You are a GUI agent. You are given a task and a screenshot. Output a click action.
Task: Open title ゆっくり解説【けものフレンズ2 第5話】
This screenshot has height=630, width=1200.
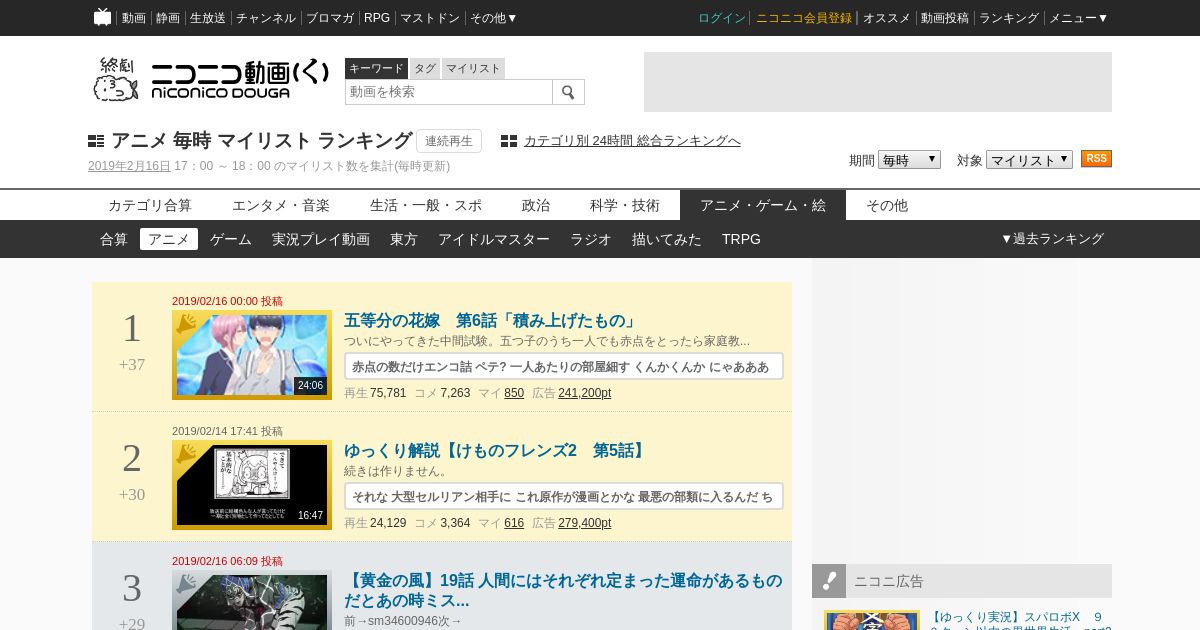point(496,451)
